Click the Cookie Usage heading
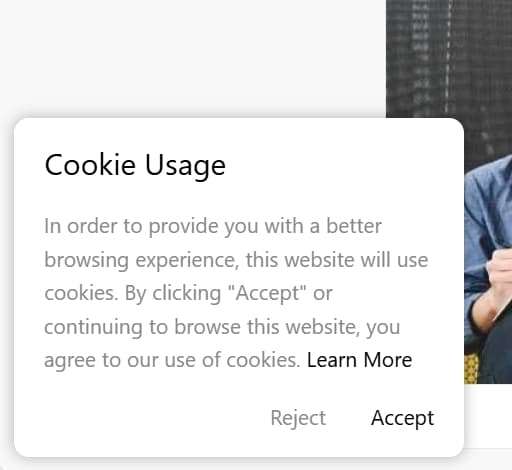 135,165
